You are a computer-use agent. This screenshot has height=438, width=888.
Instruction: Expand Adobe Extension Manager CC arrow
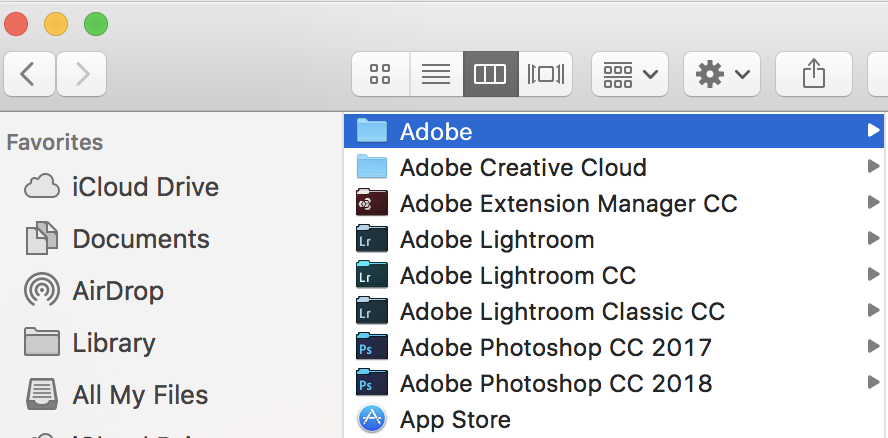pyautogui.click(x=873, y=202)
